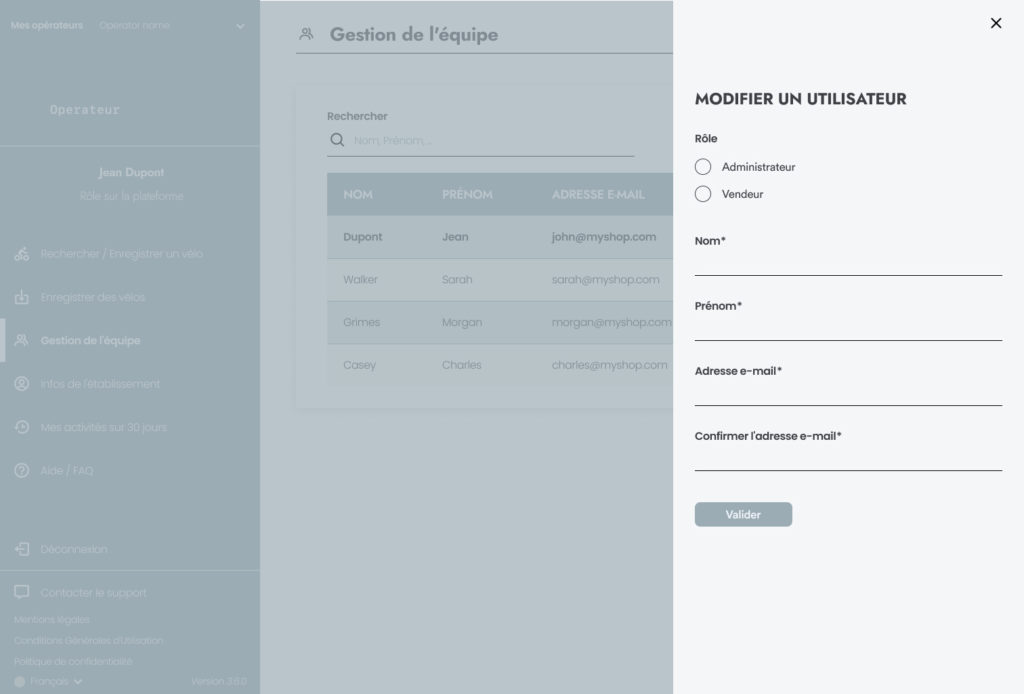This screenshot has width=1024, height=694.
Task: Select the Casey row name cell
Action: tap(359, 365)
